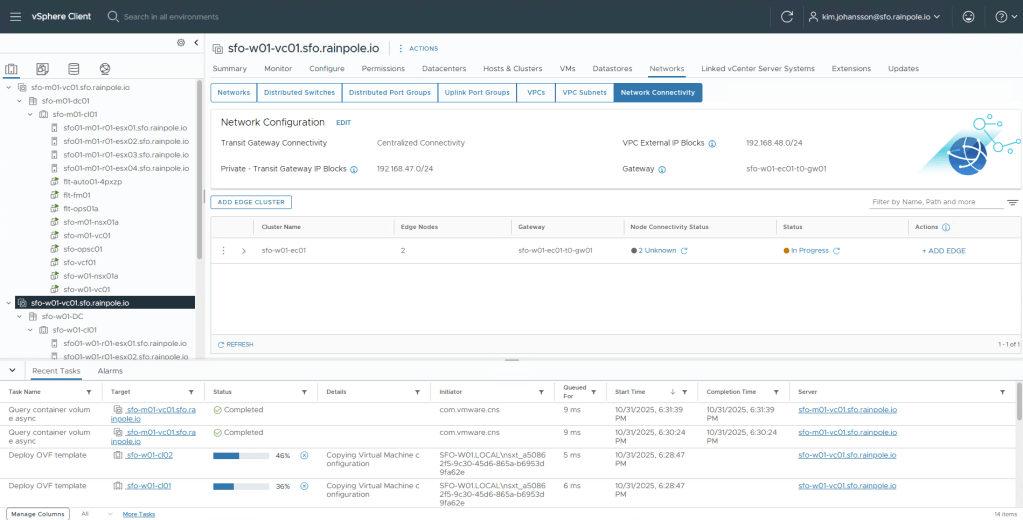
Task: Select the Storage inventory view icon
Action: [73, 69]
